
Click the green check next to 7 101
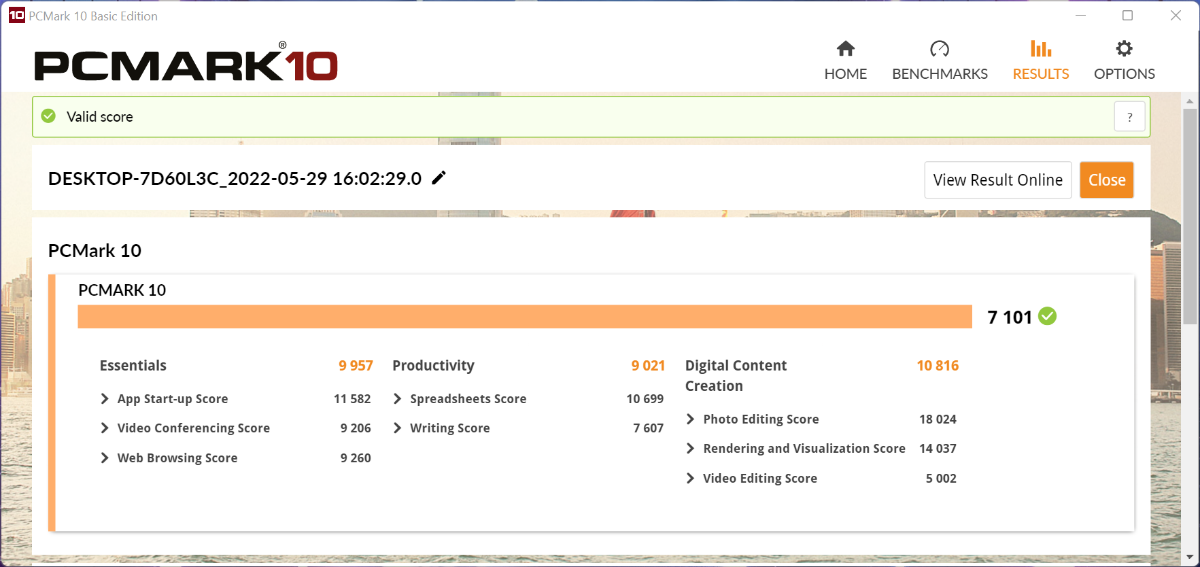1047,317
